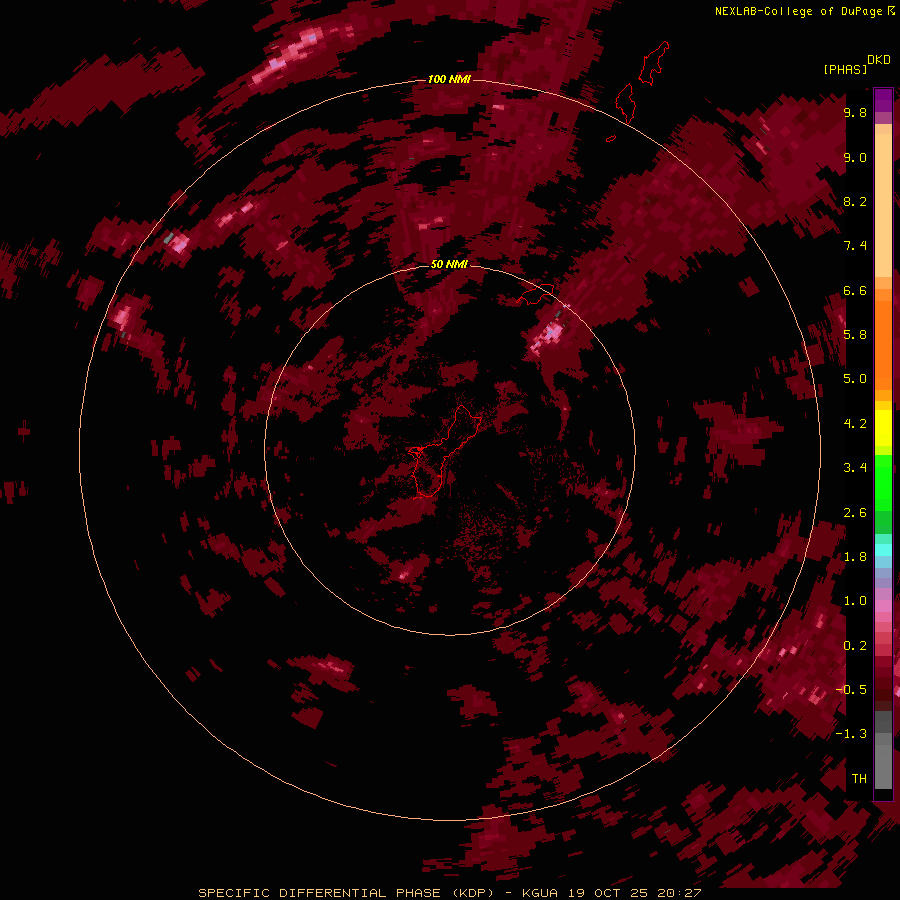Select the 5.0 scale value
900x900 pixels.
click(855, 379)
